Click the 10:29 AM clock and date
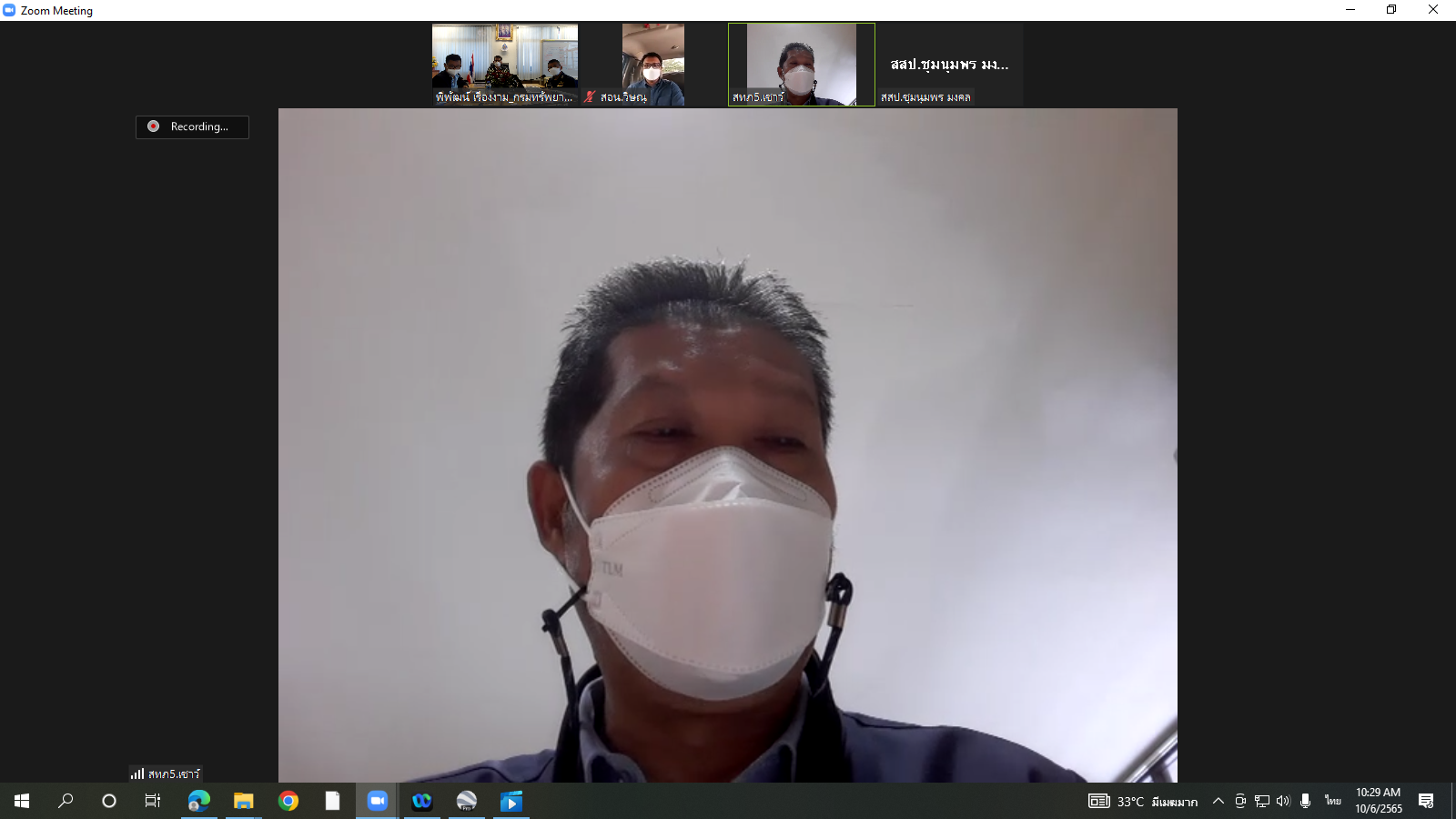This screenshot has width=1456, height=819. (x=1378, y=801)
